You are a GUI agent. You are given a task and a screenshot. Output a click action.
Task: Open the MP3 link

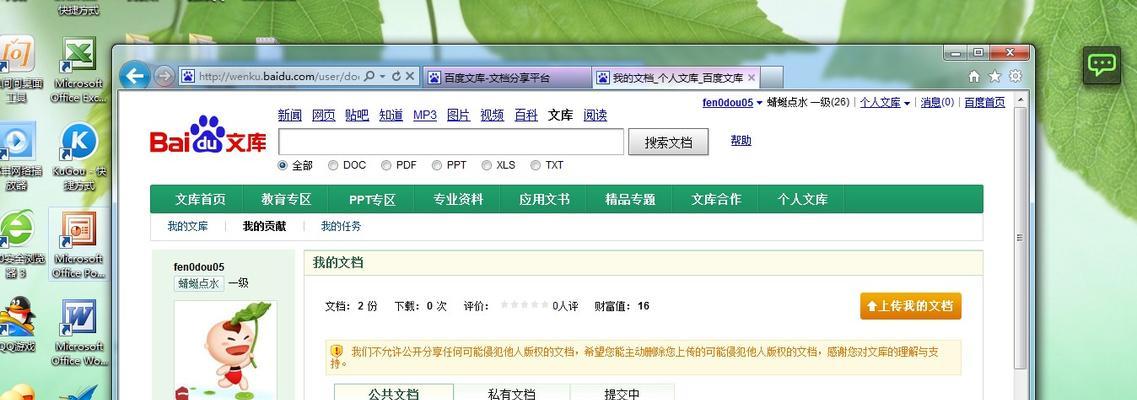click(x=425, y=115)
